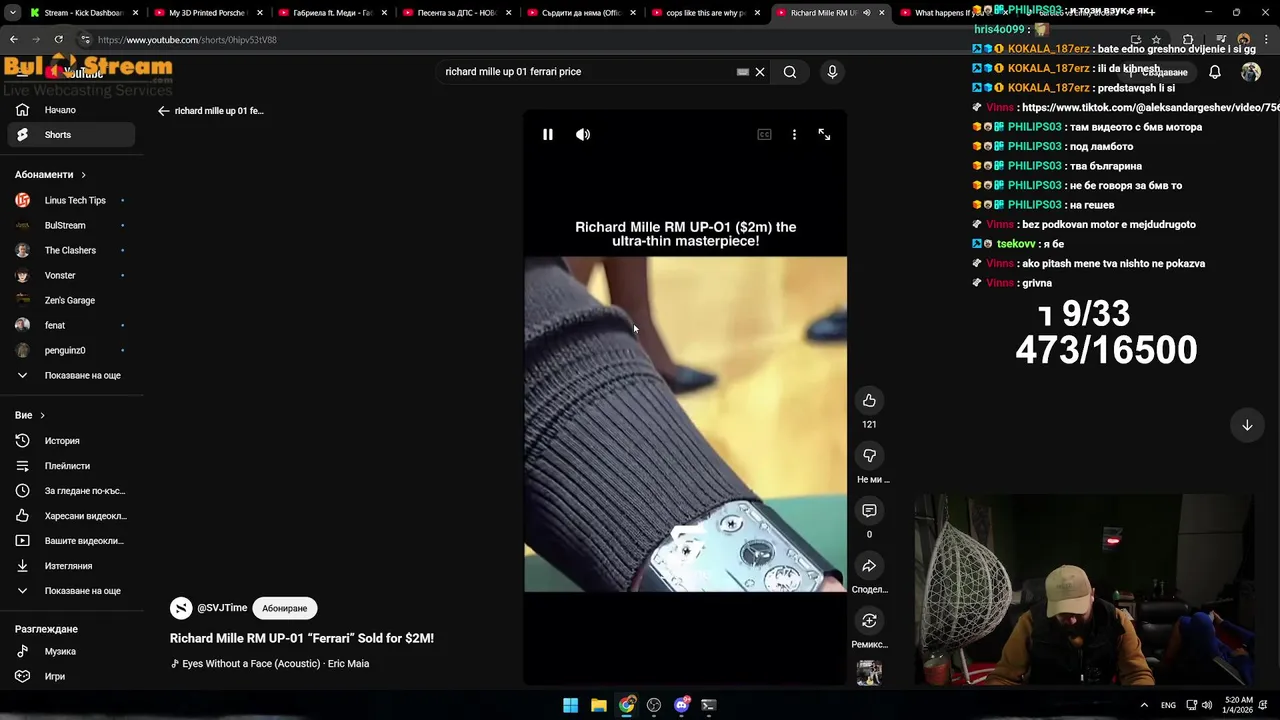Open the @SVJTime channel avatar
1280x720 pixels.
181,608
